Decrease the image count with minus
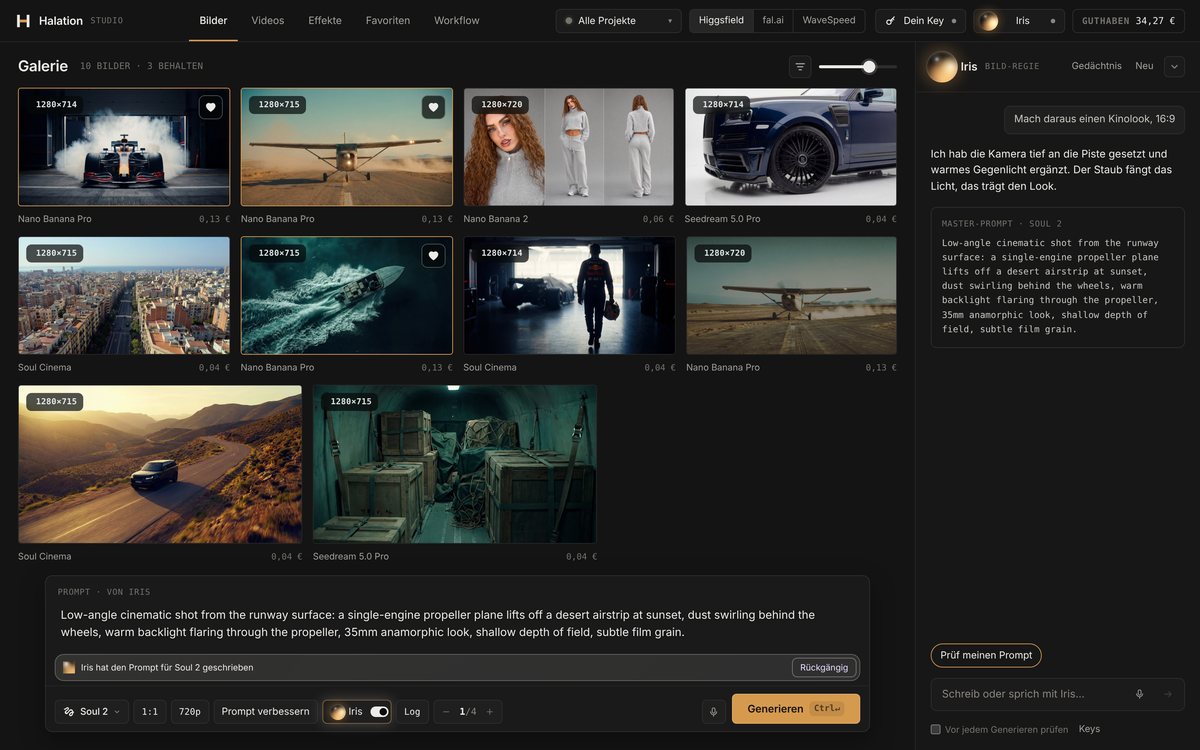 point(446,712)
